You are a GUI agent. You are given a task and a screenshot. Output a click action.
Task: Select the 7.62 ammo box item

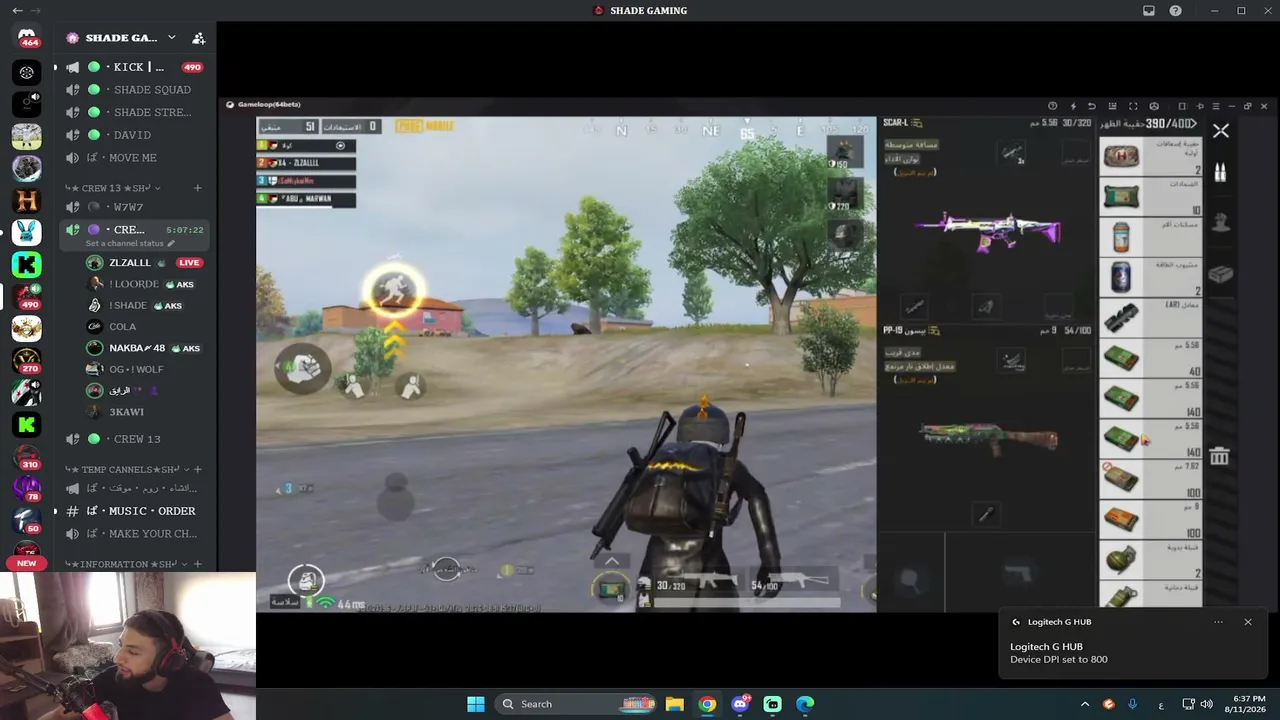click(x=1150, y=478)
